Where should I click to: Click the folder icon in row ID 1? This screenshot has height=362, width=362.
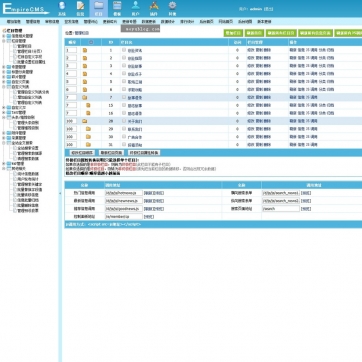click(x=85, y=50)
